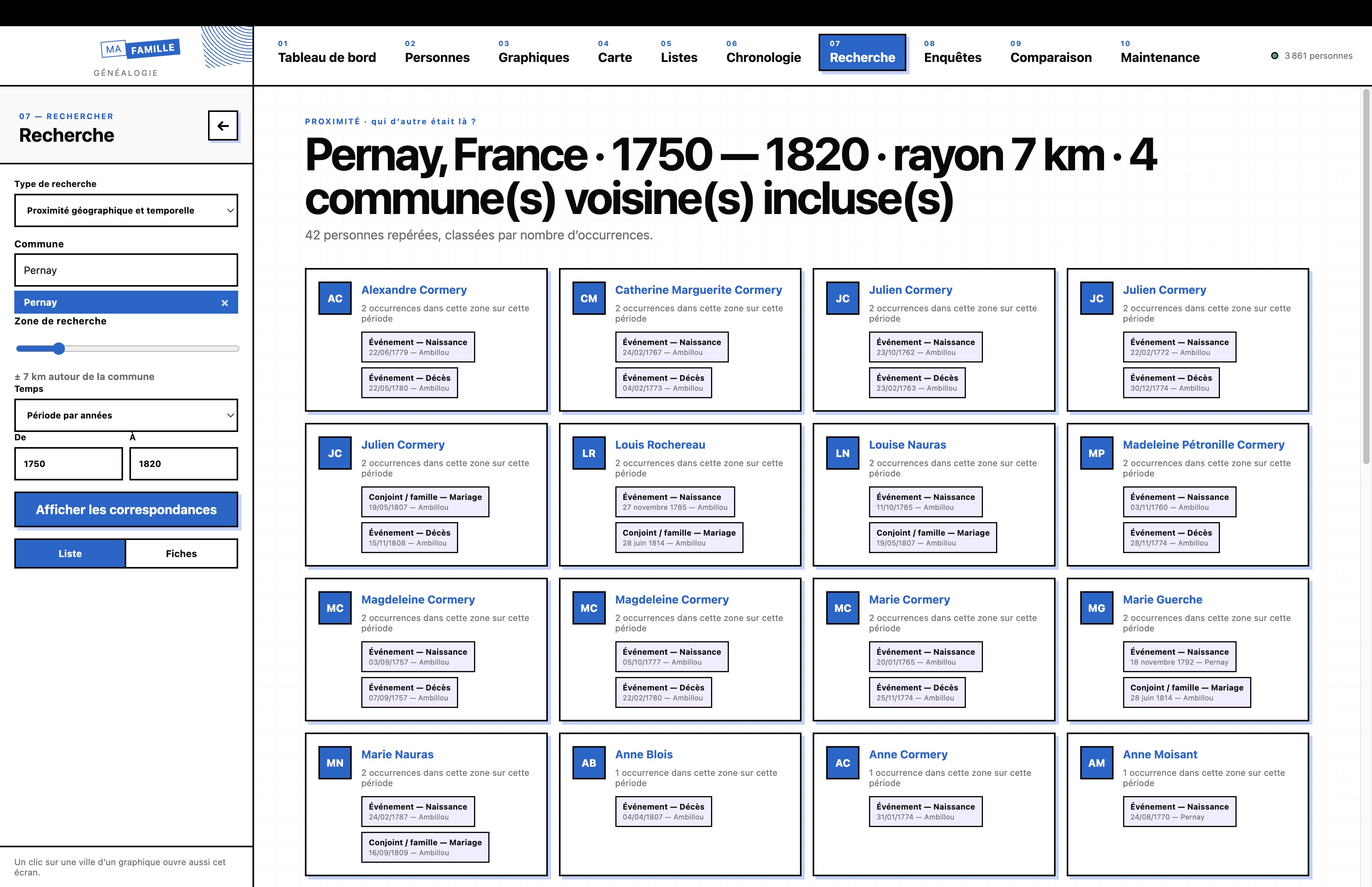This screenshot has width=1372, height=887.
Task: Open the Listes tab
Action: click(x=679, y=52)
